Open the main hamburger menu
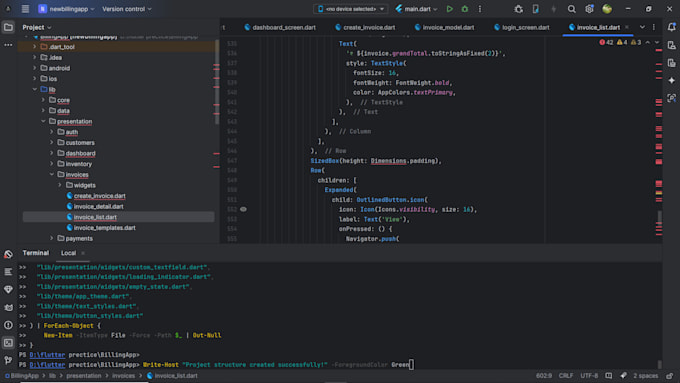The width and height of the screenshot is (680, 383). point(25,9)
